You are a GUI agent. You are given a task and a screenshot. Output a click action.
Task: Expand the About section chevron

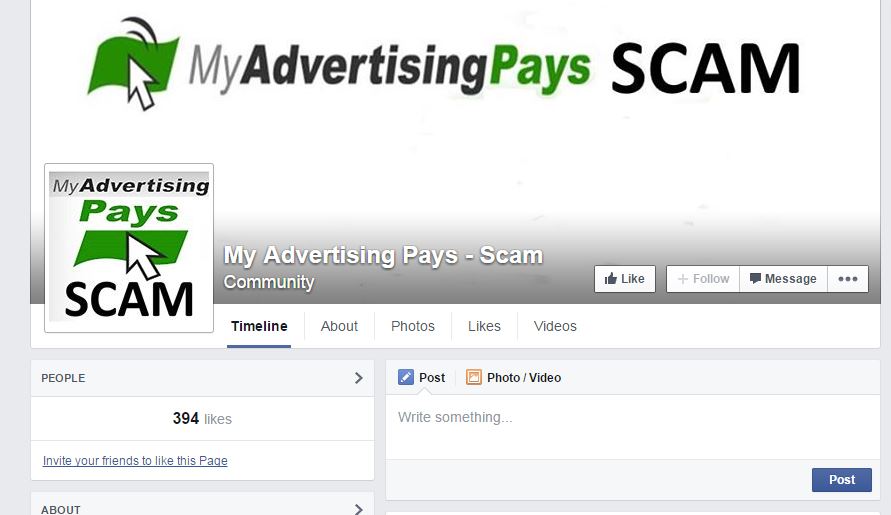click(359, 509)
